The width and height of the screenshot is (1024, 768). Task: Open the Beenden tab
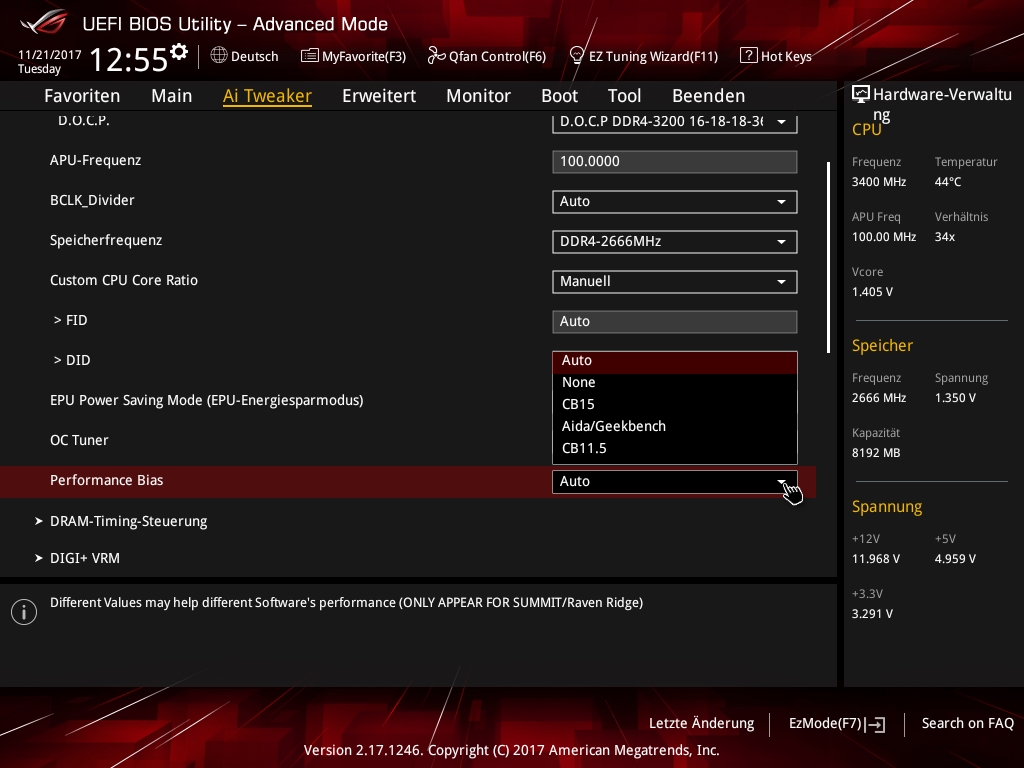pos(709,96)
